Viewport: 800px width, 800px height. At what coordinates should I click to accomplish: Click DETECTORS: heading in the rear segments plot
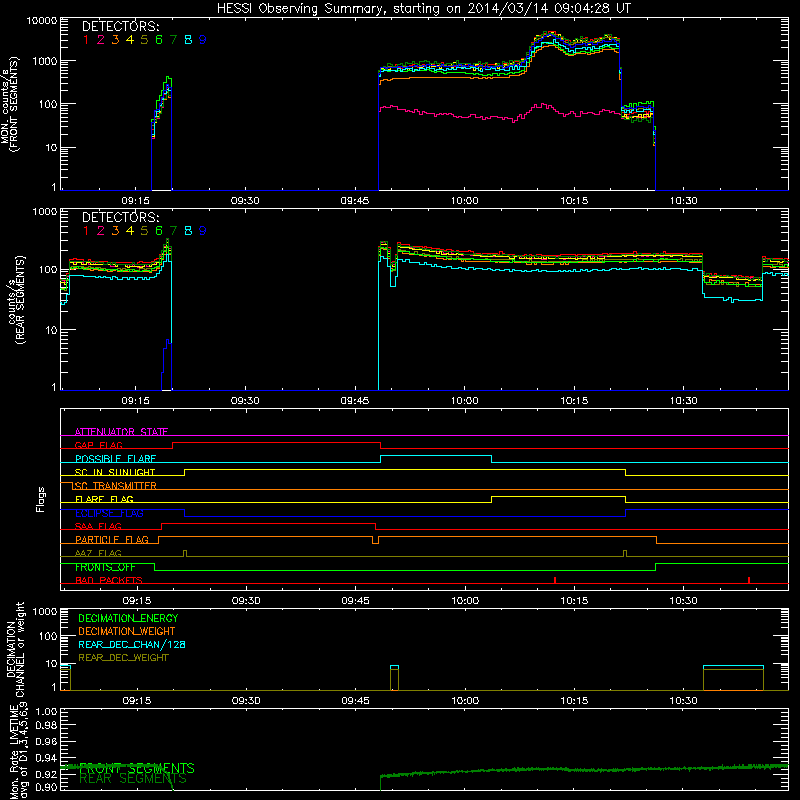click(121, 218)
